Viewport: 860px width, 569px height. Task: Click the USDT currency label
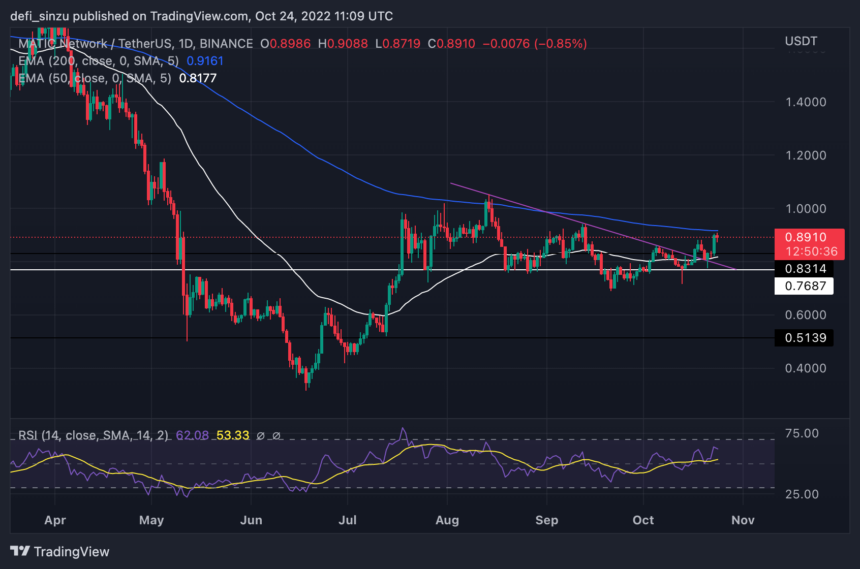801,41
